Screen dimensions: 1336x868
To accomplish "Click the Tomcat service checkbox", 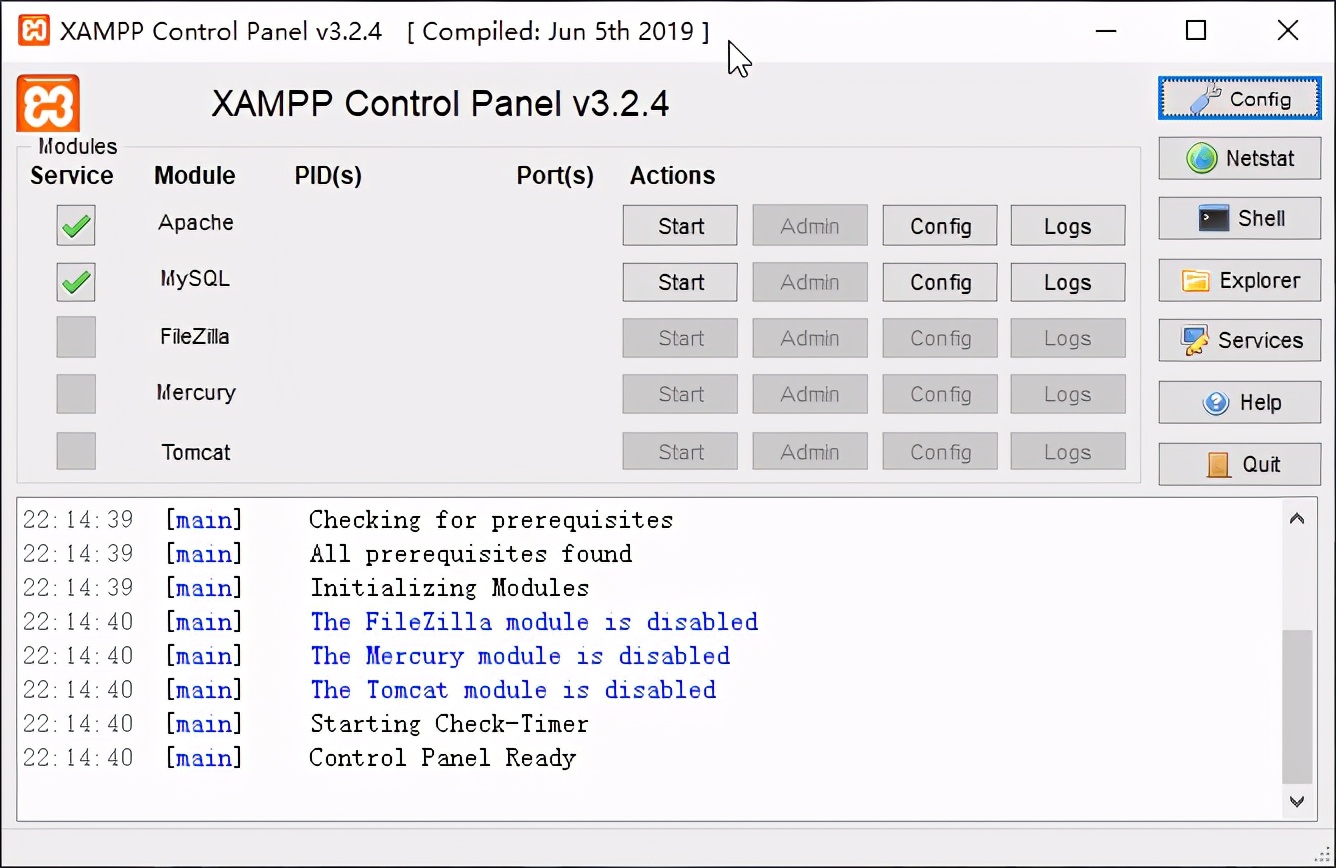I will pos(76,451).
